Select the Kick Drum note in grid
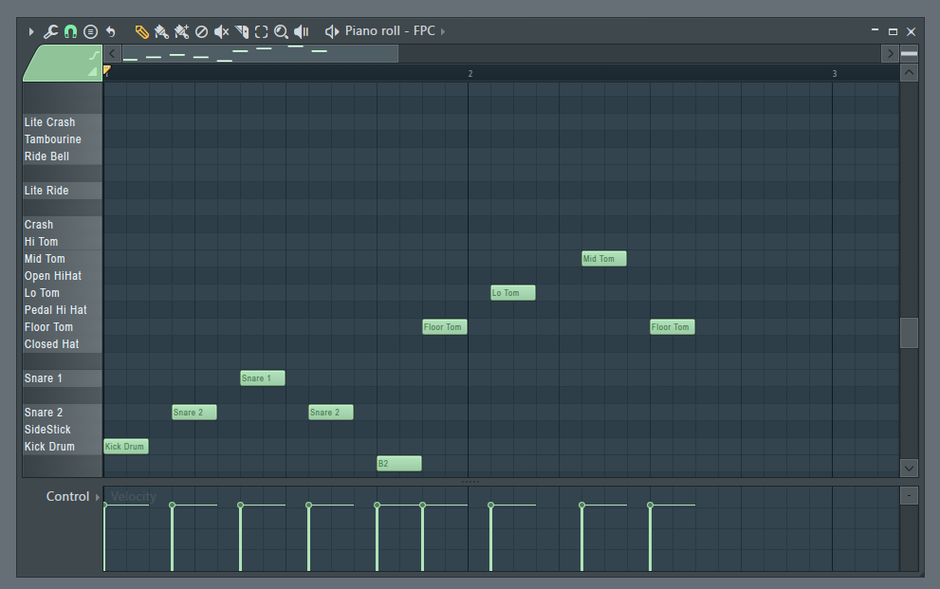The width and height of the screenshot is (940, 589). [126, 446]
